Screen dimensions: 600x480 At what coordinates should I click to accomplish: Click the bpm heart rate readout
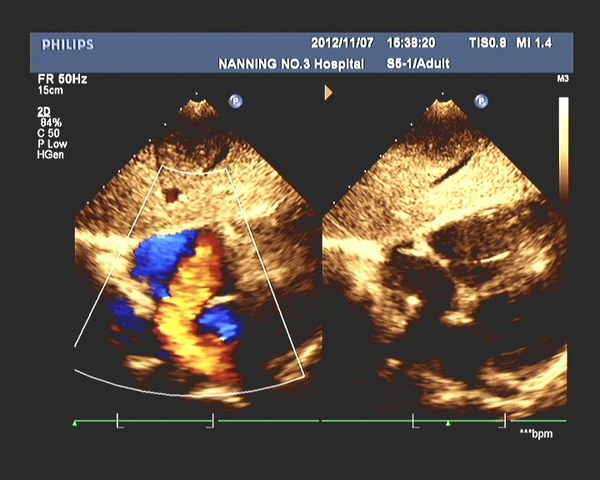pos(536,434)
